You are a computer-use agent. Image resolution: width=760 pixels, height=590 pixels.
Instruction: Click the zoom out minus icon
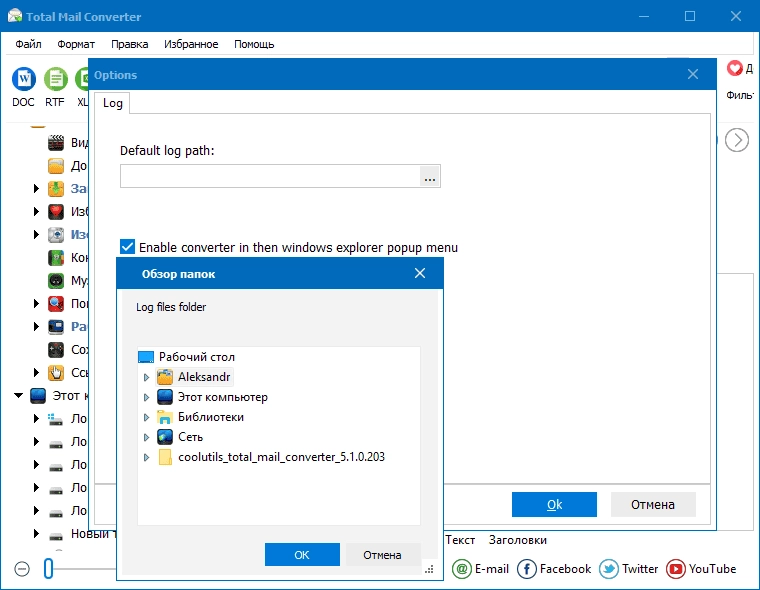pos(22,569)
